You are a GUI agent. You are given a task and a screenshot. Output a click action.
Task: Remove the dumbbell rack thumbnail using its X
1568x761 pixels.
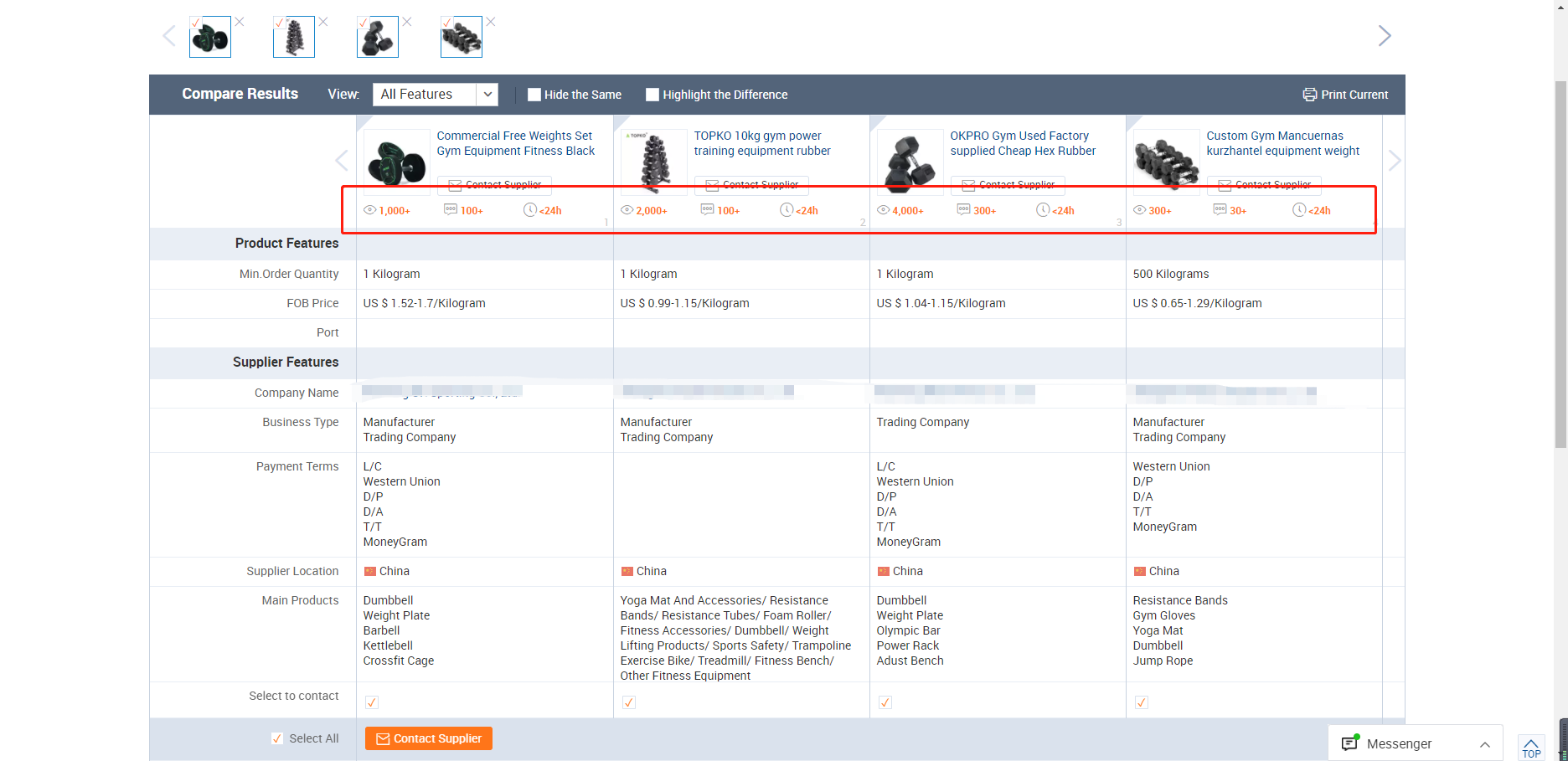pyautogui.click(x=323, y=22)
